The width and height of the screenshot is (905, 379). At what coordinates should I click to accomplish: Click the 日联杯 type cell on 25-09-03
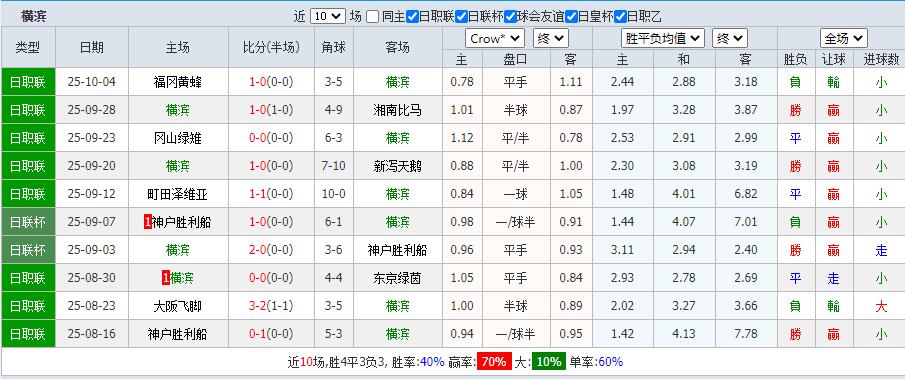pos(28,250)
